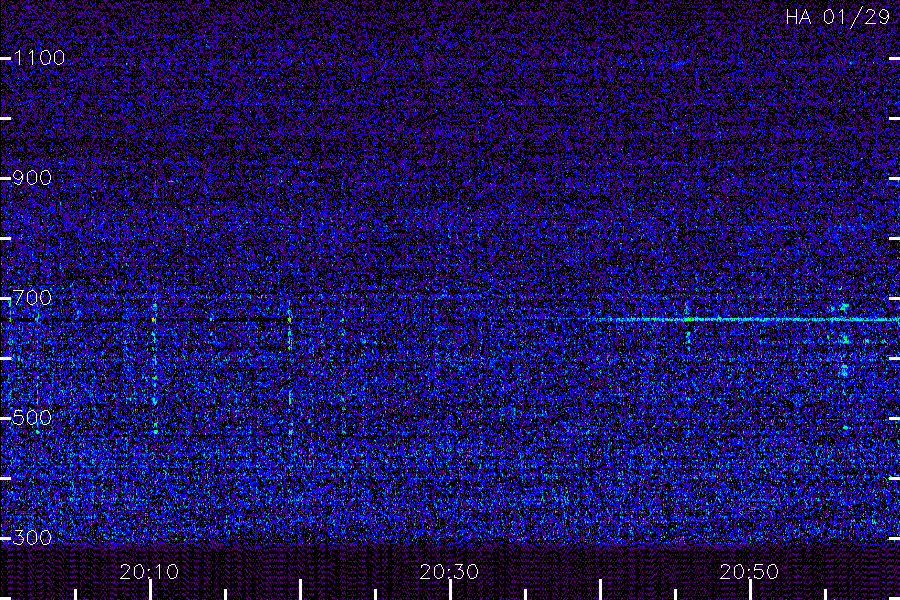Click the 700 frequency axis label
The width and height of the screenshot is (900, 600).
[x=32, y=297]
